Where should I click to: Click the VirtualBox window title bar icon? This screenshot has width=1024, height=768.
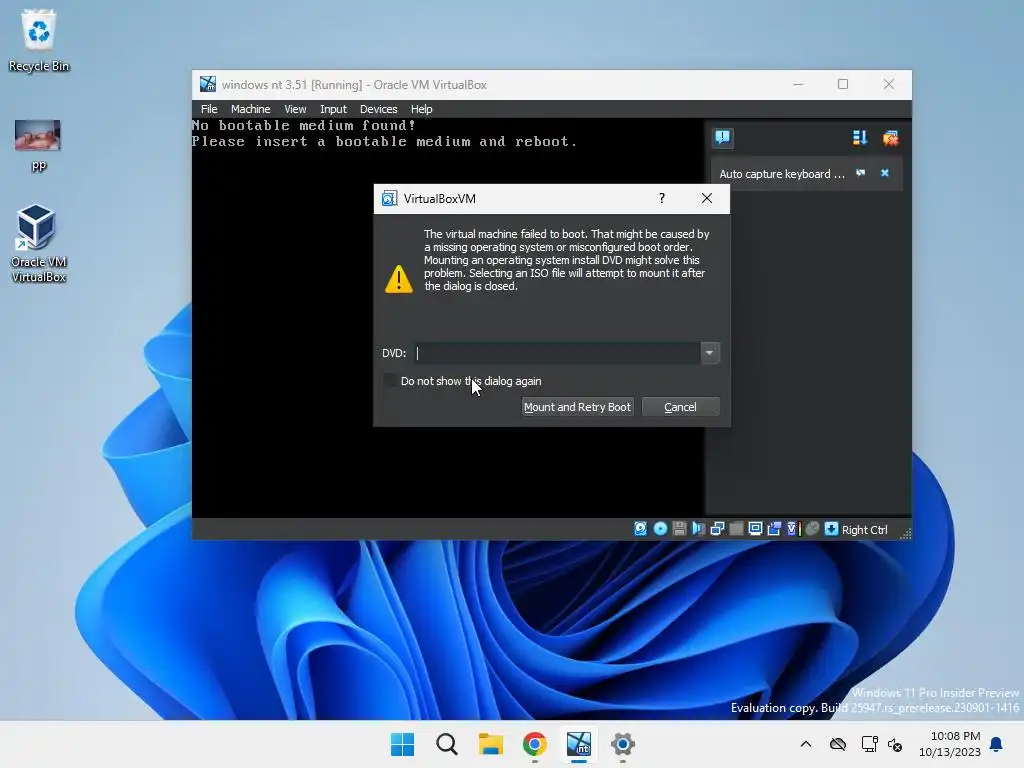[x=208, y=84]
